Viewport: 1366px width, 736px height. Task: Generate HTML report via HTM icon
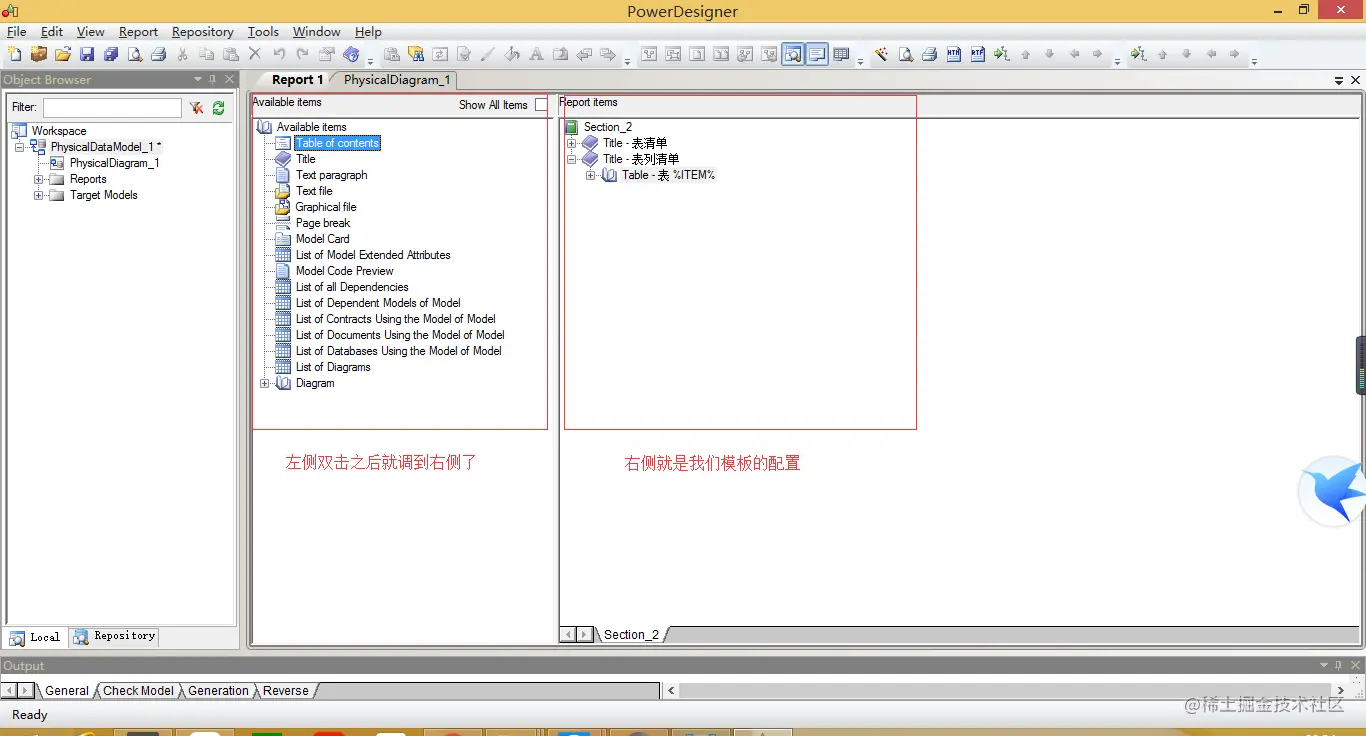[954, 54]
